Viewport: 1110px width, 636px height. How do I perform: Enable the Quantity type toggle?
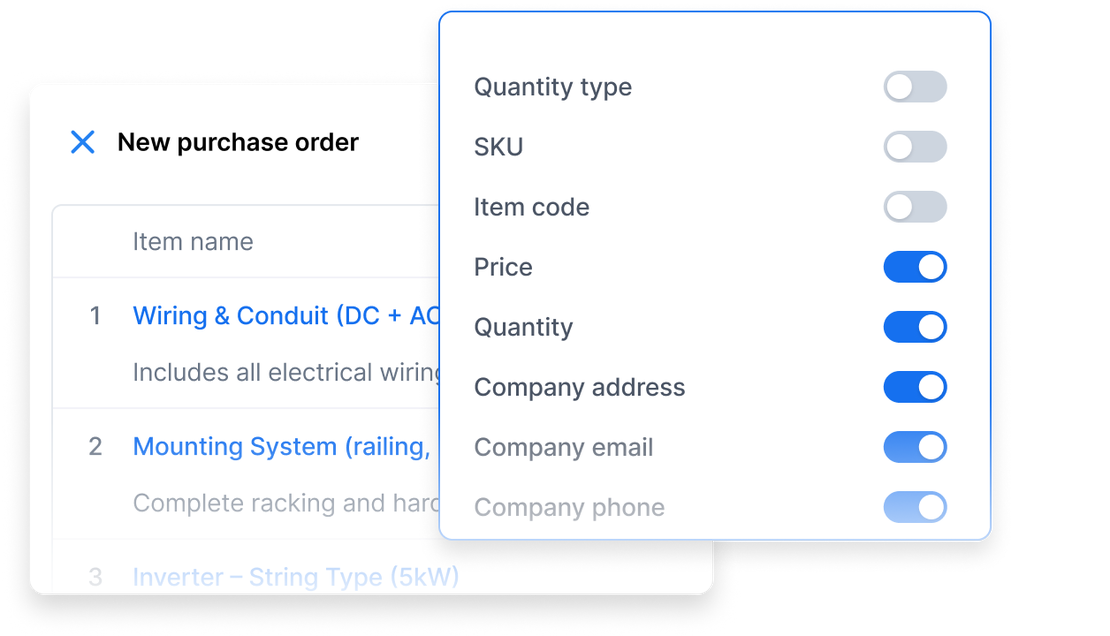pos(914,87)
